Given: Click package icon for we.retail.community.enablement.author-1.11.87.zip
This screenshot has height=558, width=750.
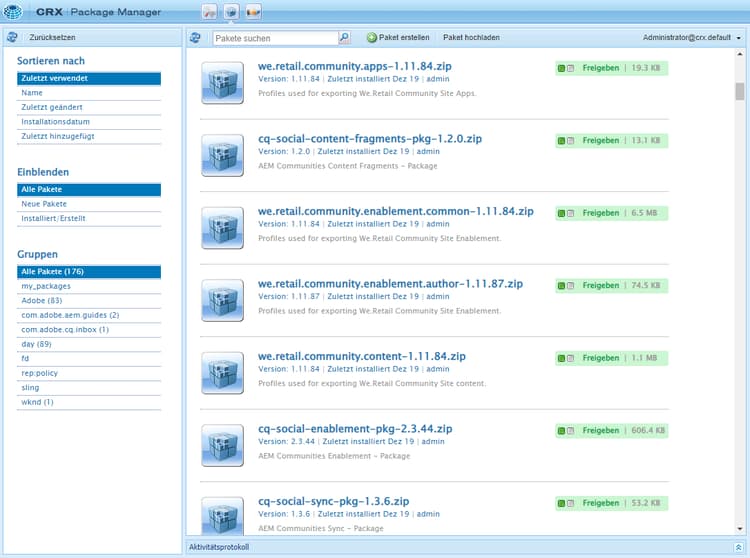Looking at the screenshot, I should [x=222, y=300].
